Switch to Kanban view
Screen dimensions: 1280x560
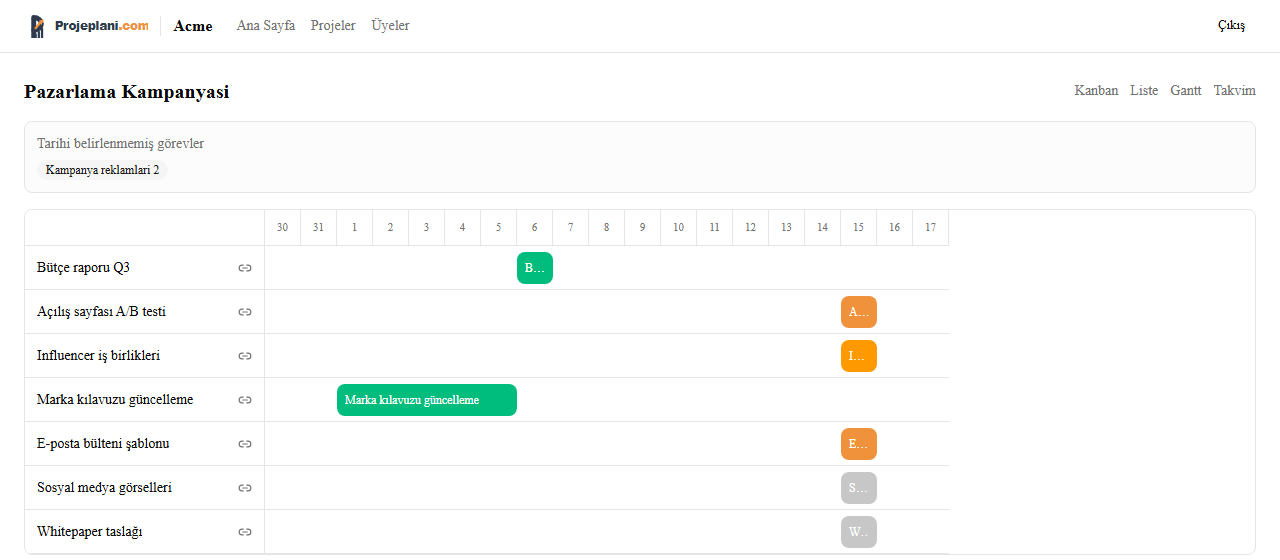click(x=1096, y=91)
